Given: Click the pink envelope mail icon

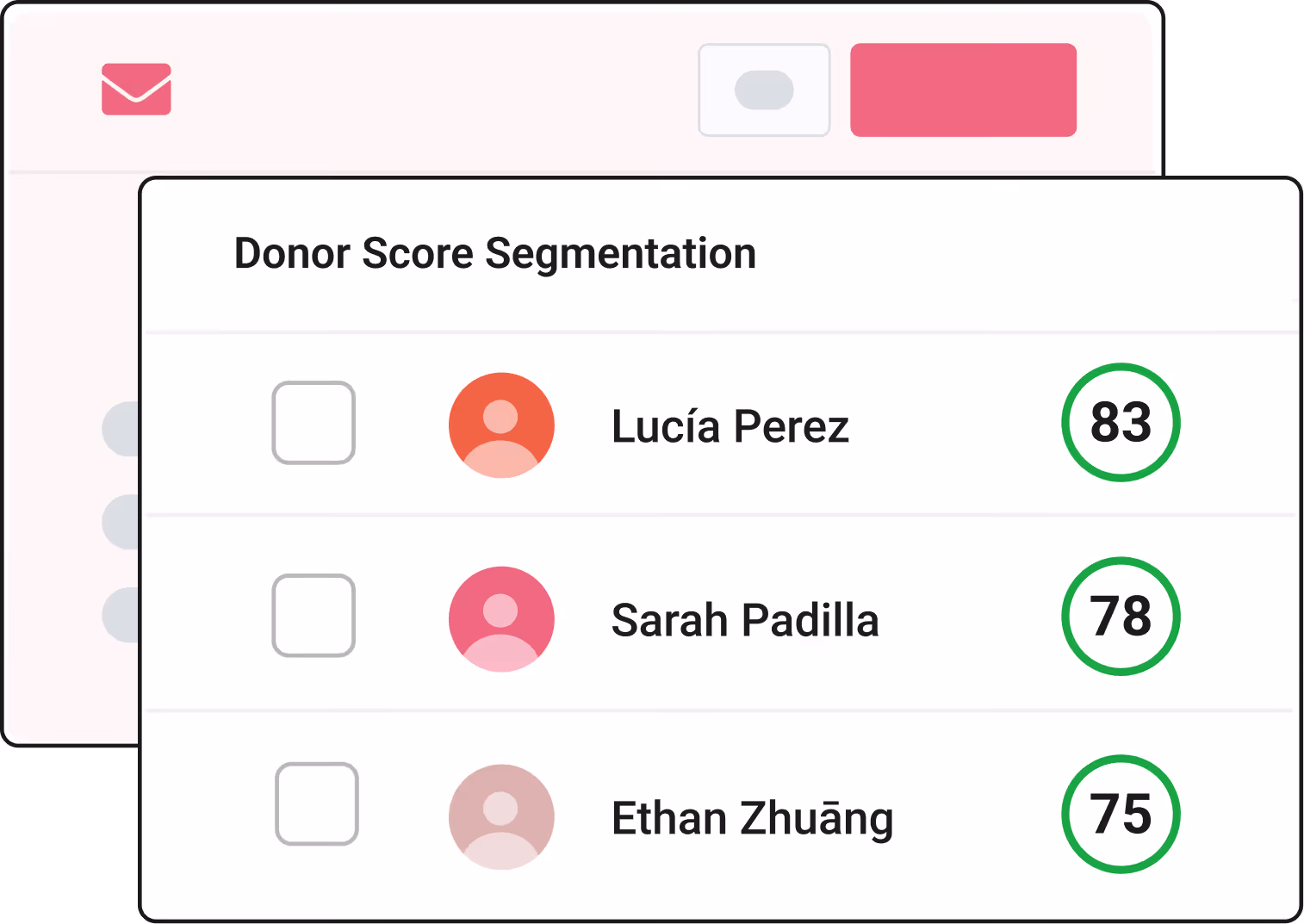Looking at the screenshot, I should tap(136, 89).
